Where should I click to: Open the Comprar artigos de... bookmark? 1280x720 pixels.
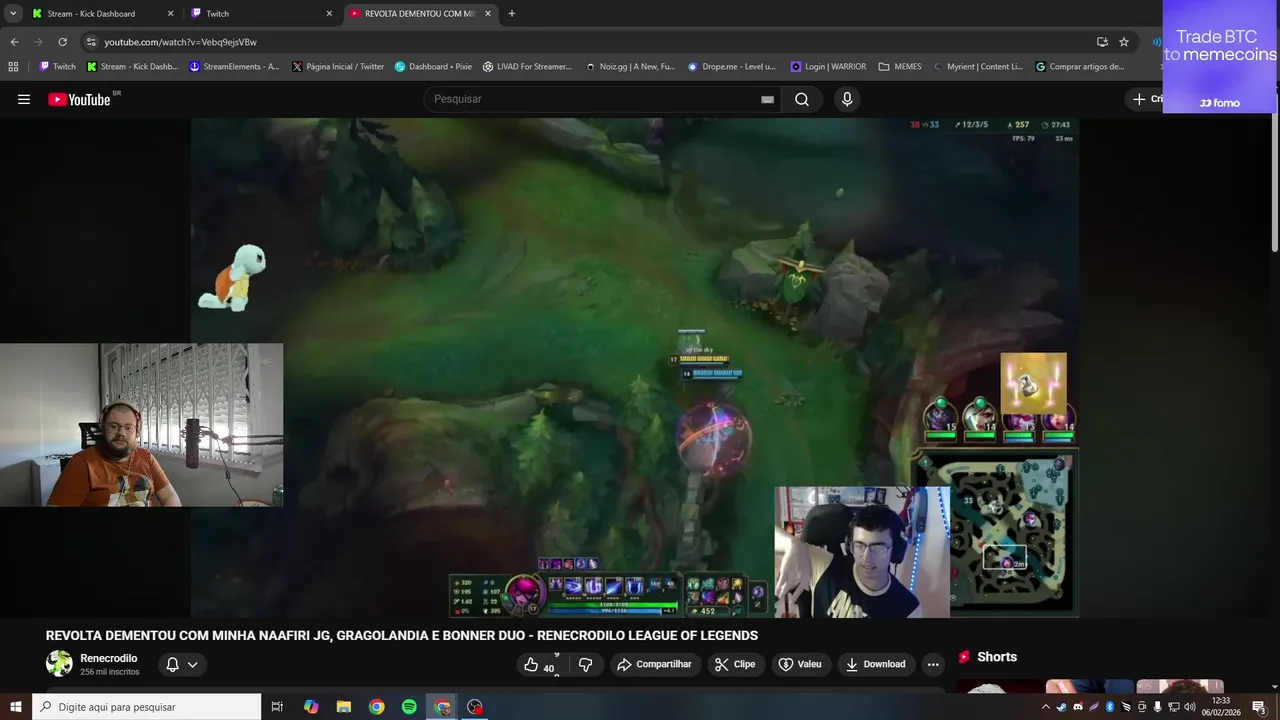1080,67
